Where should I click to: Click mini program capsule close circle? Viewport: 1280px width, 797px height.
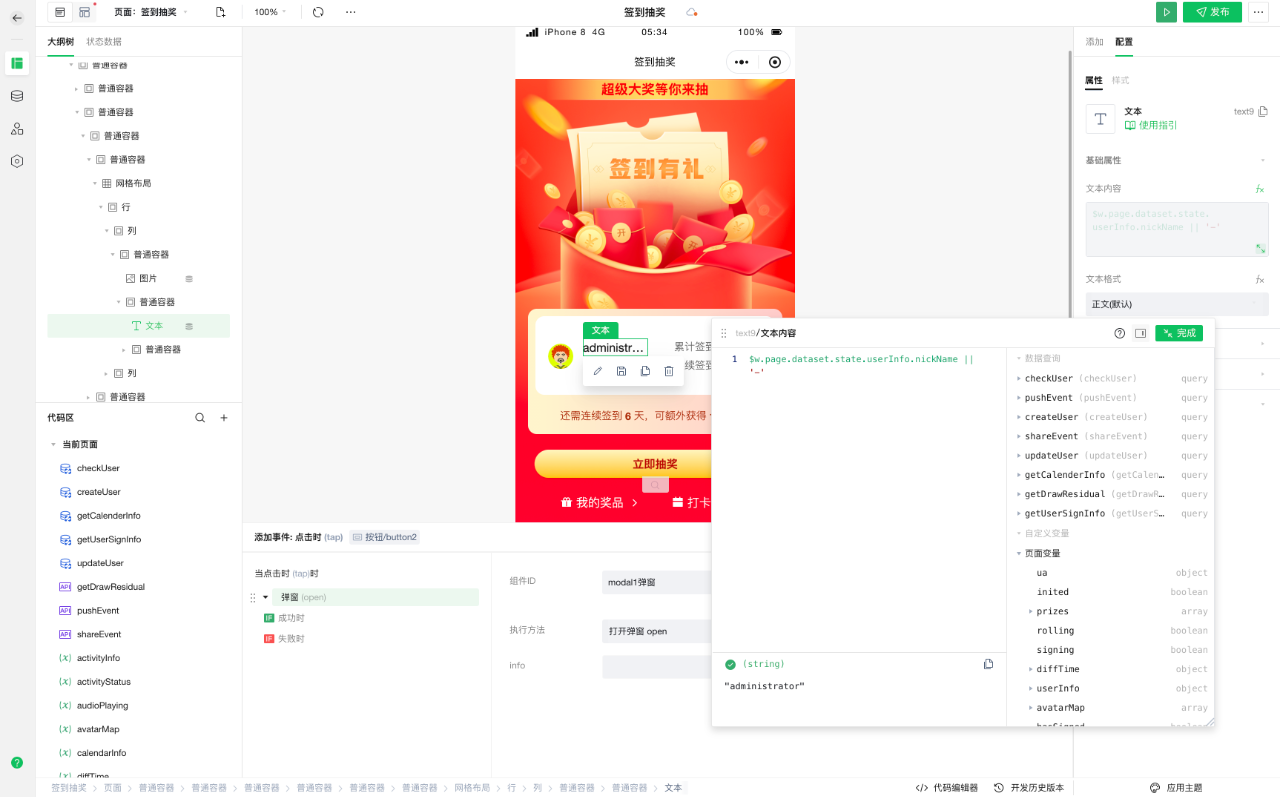pyautogui.click(x=775, y=62)
